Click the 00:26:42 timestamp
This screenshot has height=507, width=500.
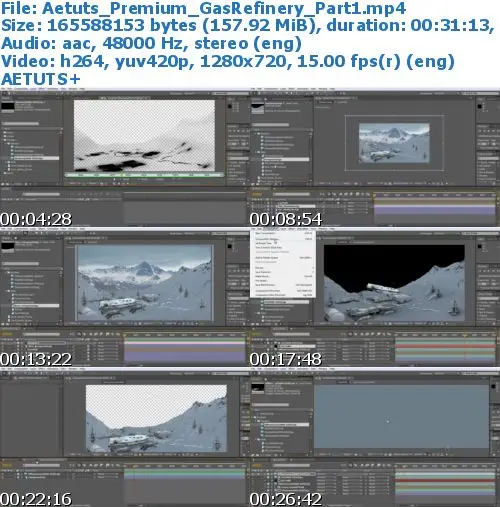(x=286, y=499)
